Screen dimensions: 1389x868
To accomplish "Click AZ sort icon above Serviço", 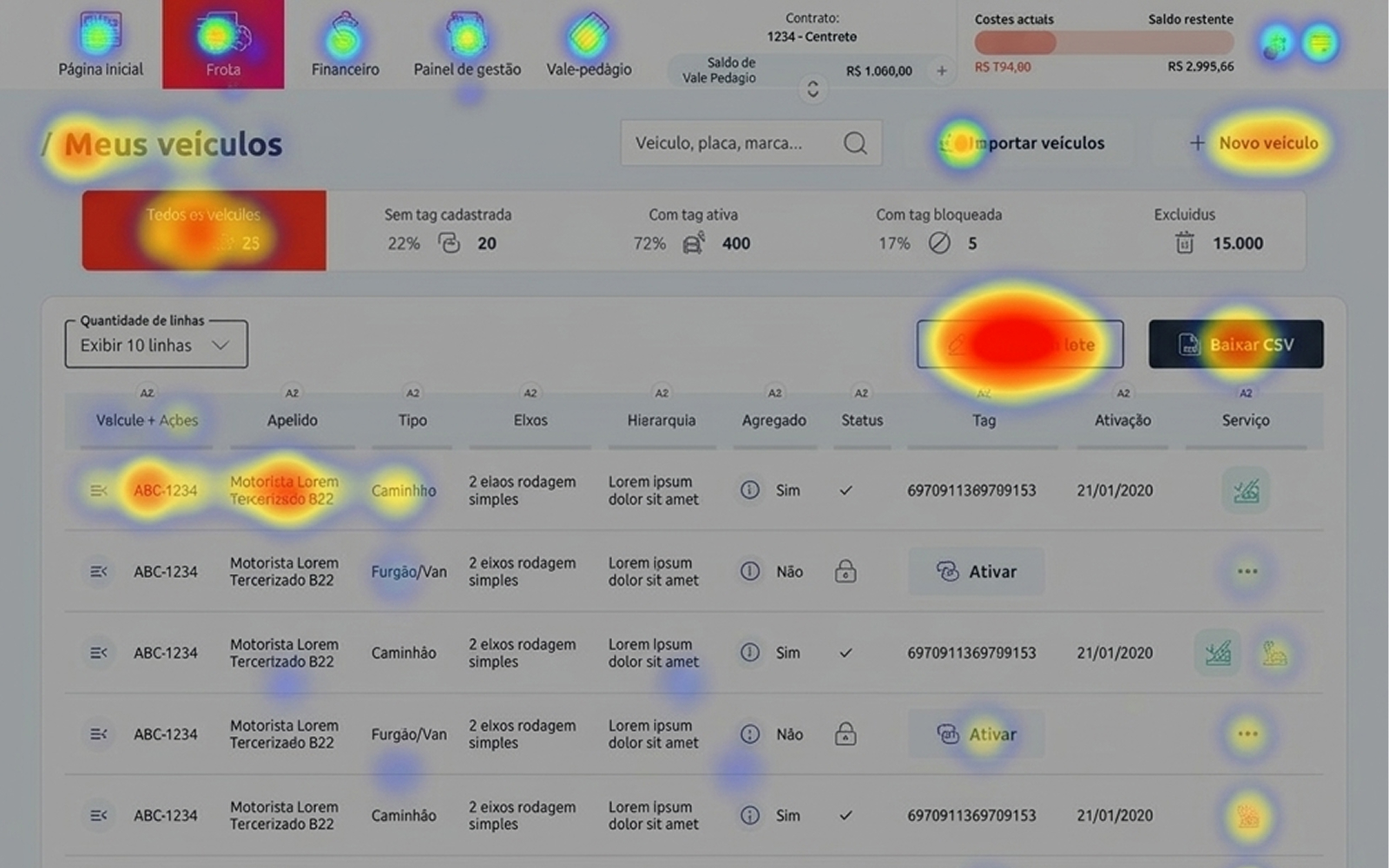I will [x=1246, y=393].
